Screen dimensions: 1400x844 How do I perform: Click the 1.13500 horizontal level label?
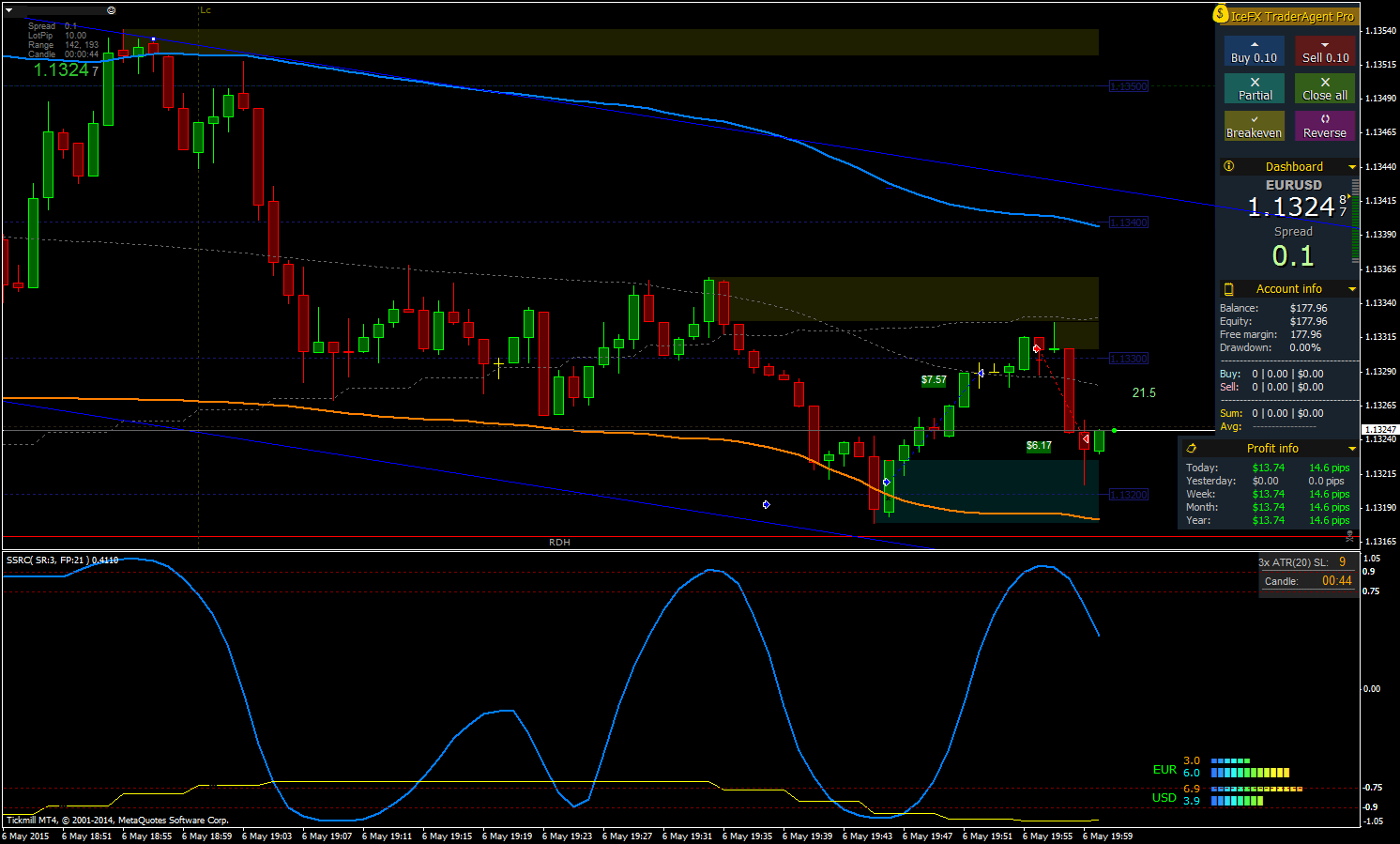(1128, 86)
